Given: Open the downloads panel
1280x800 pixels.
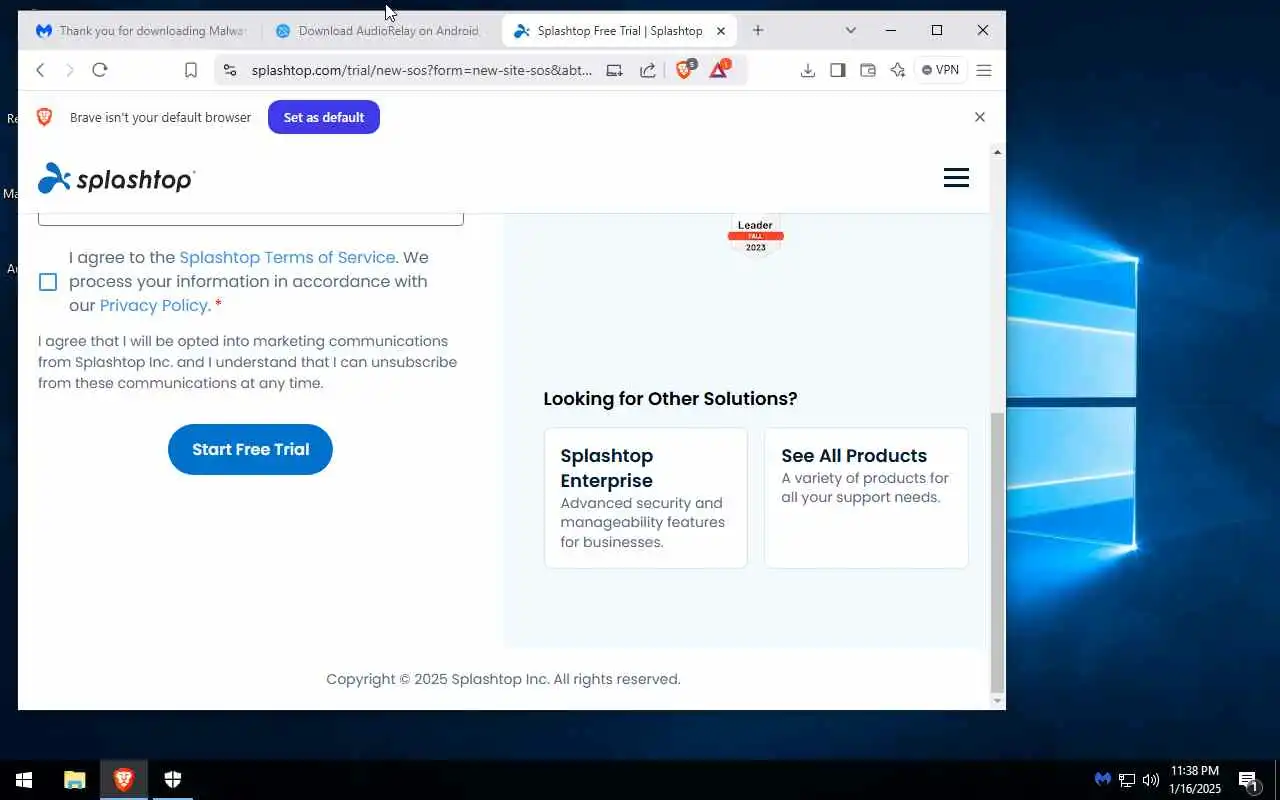Looking at the screenshot, I should click(808, 70).
